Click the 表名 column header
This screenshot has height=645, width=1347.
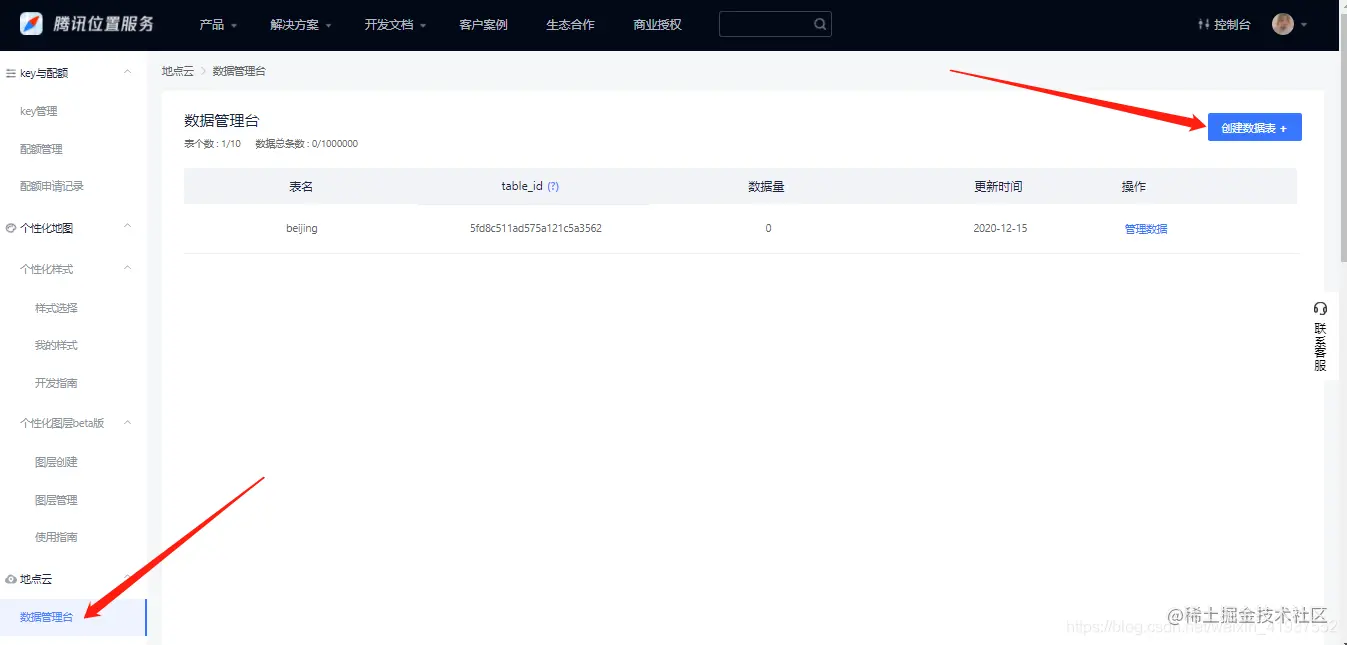(301, 187)
